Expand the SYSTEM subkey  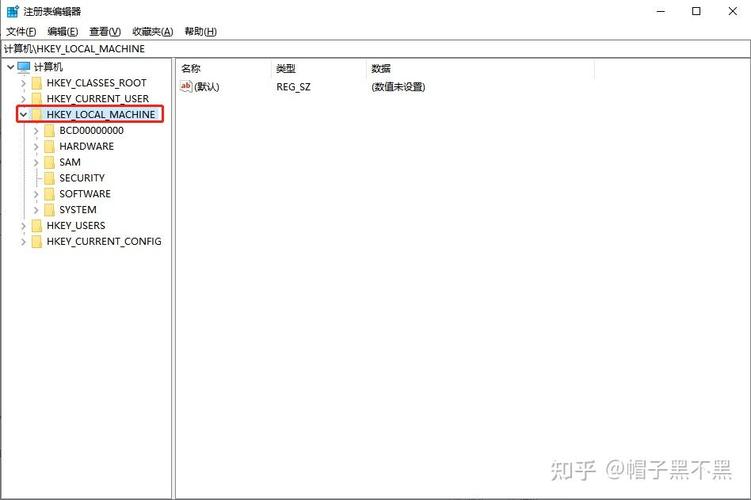(36, 210)
